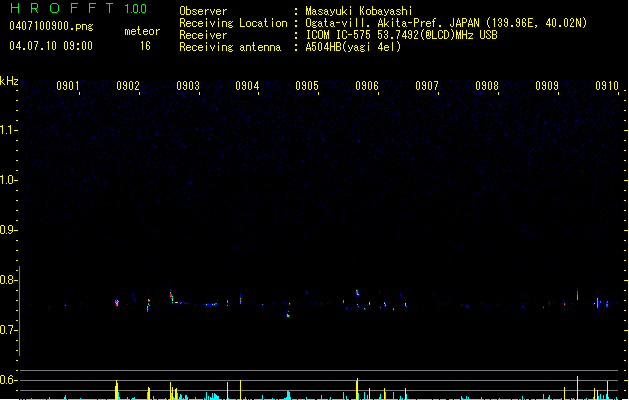629x400 pixels.
Task: Click the date stamp 04.07.10 09:00
Action: click(x=51, y=46)
